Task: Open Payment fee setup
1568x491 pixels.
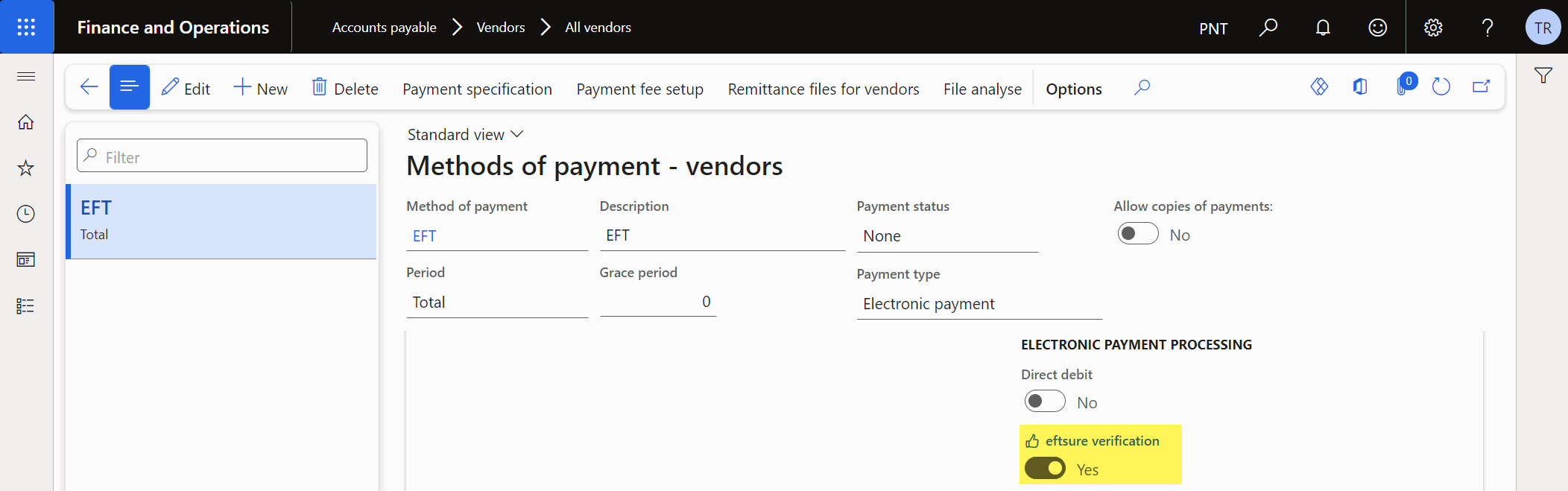Action: pos(639,89)
